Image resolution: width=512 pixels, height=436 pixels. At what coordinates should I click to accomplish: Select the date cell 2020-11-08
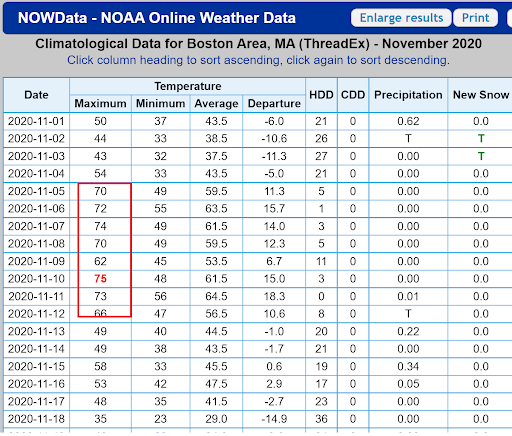(36, 244)
